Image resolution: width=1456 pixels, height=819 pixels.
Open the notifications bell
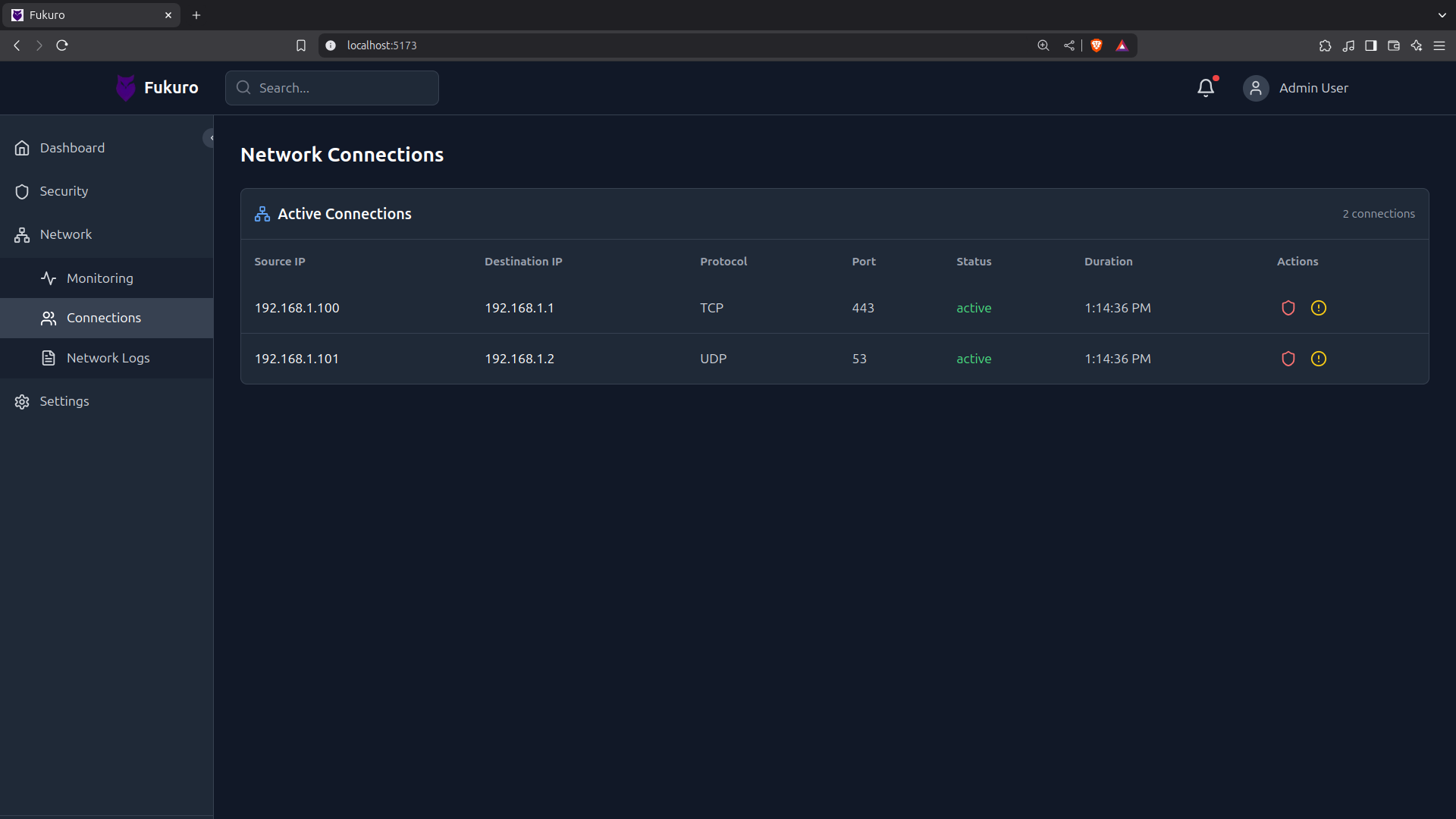click(x=1206, y=88)
